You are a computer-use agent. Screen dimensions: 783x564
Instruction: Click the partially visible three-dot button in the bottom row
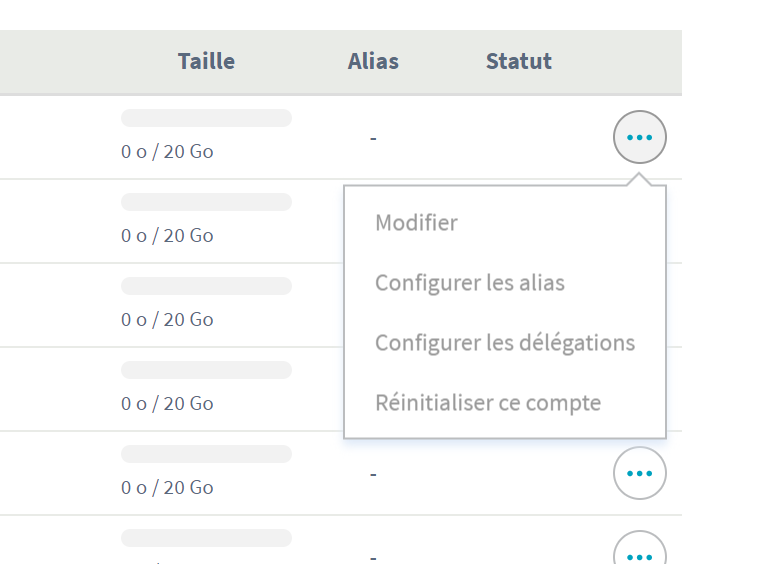[639, 553]
